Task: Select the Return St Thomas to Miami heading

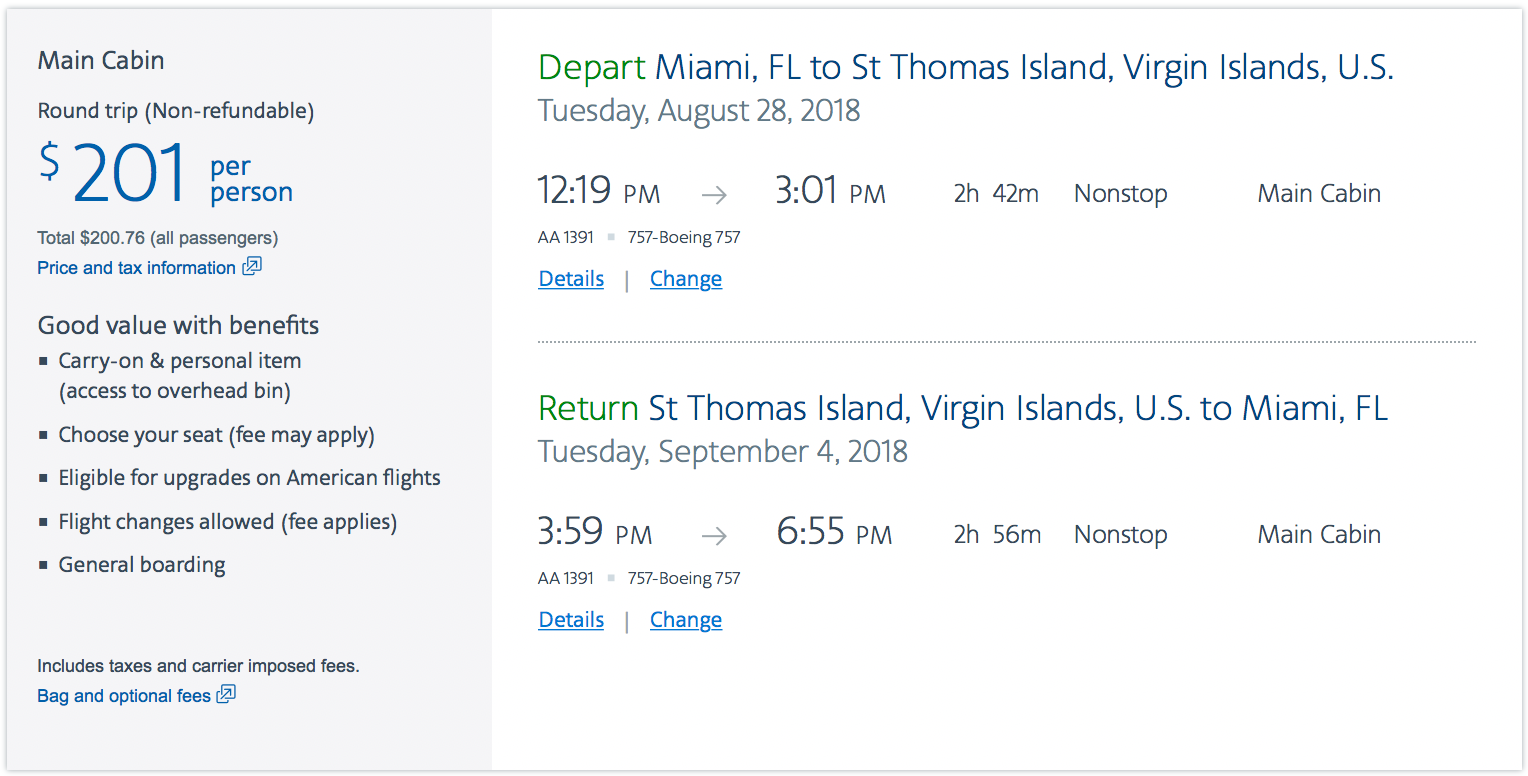Action: tap(963, 409)
